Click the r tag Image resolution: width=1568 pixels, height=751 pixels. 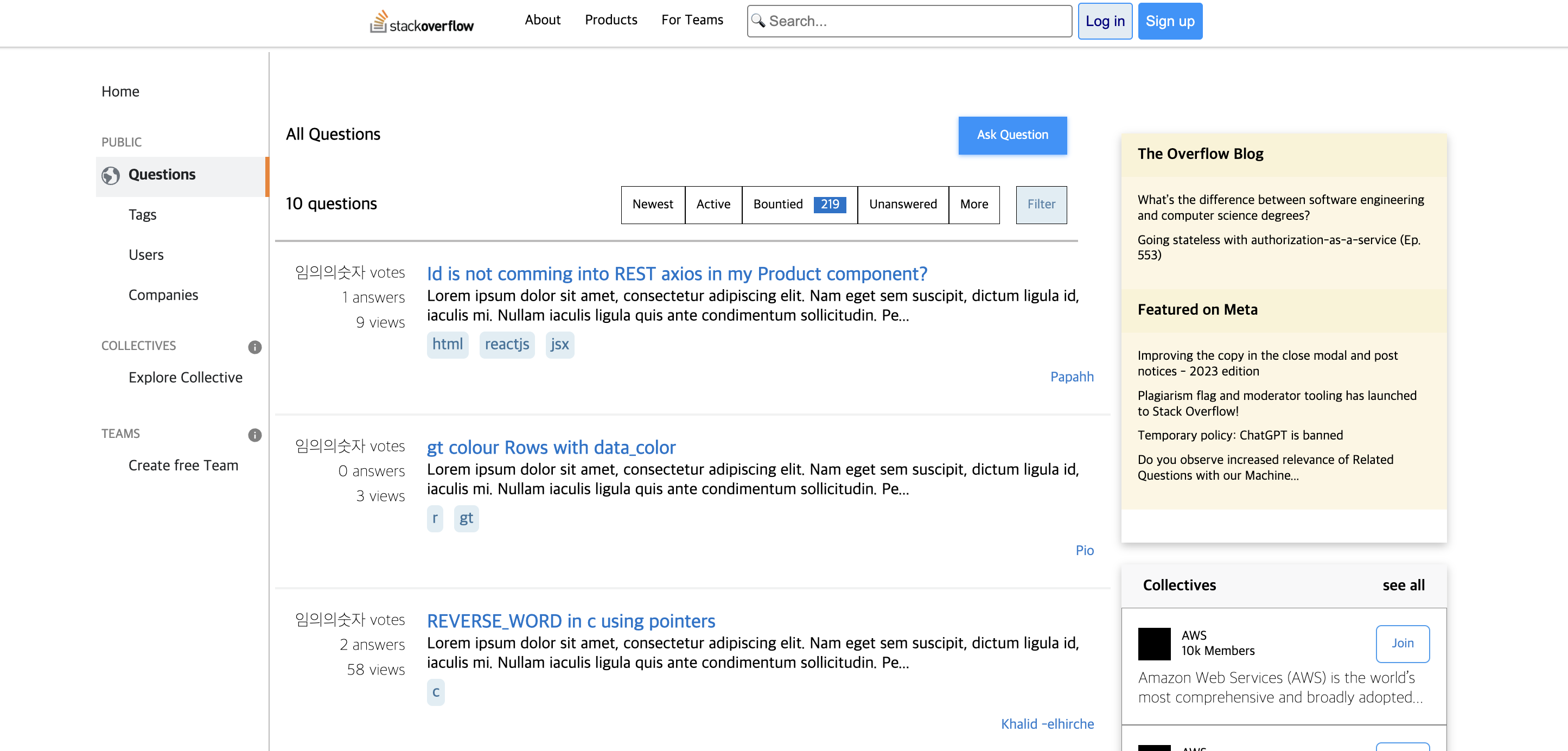pos(435,519)
